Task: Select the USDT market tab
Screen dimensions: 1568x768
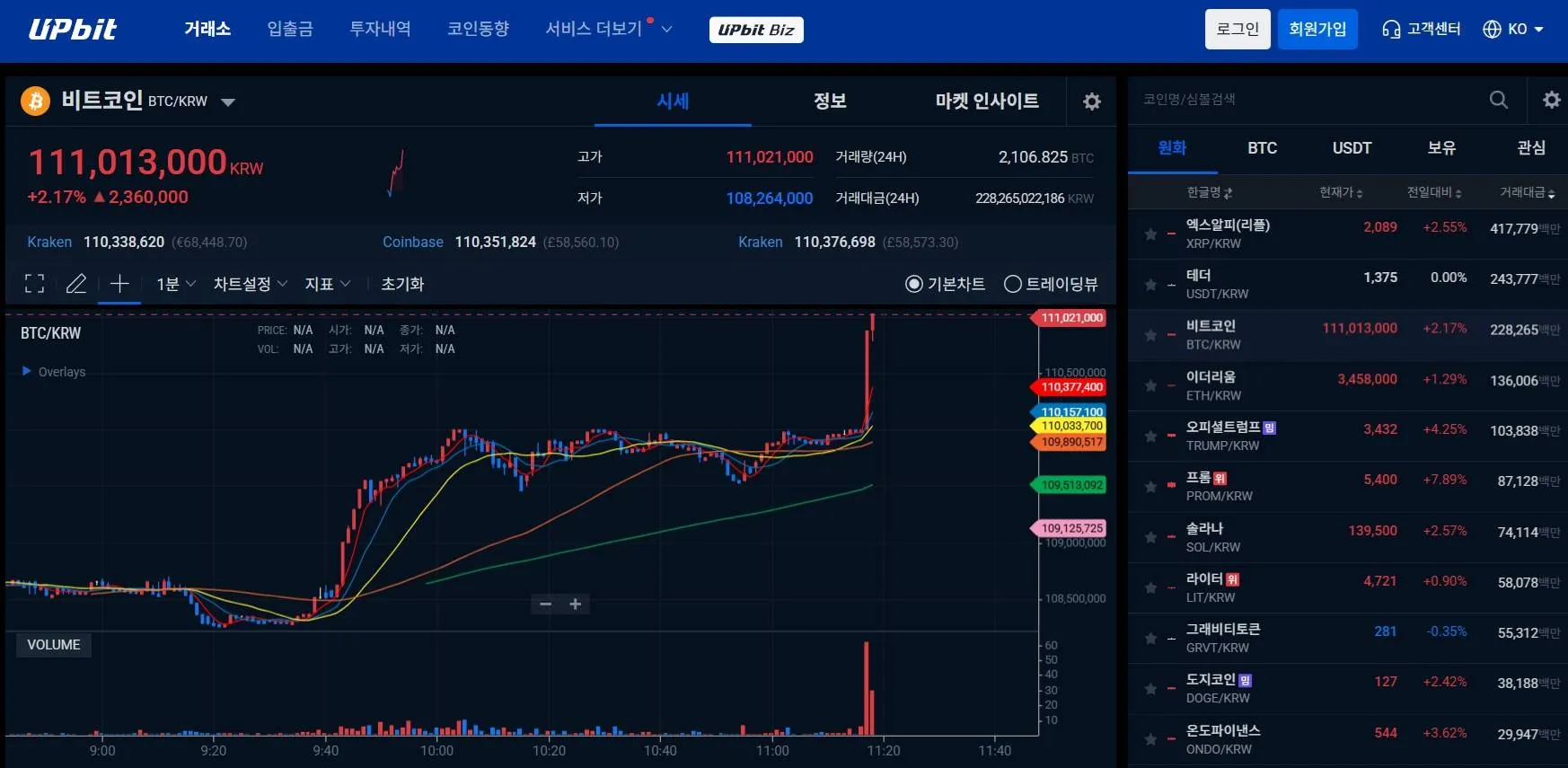Action: 1352,148
